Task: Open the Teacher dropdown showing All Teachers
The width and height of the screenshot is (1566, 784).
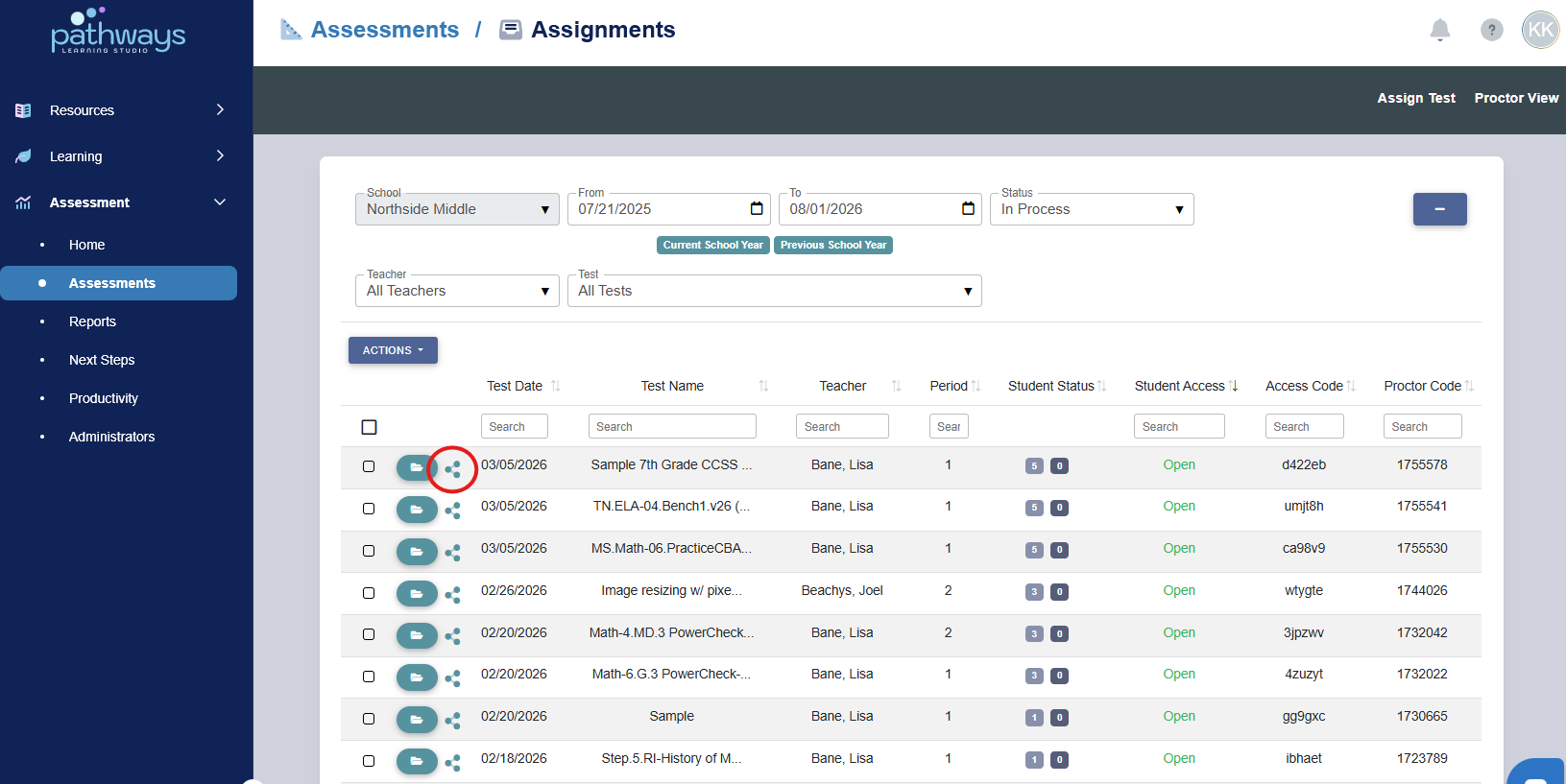Action: pos(457,291)
